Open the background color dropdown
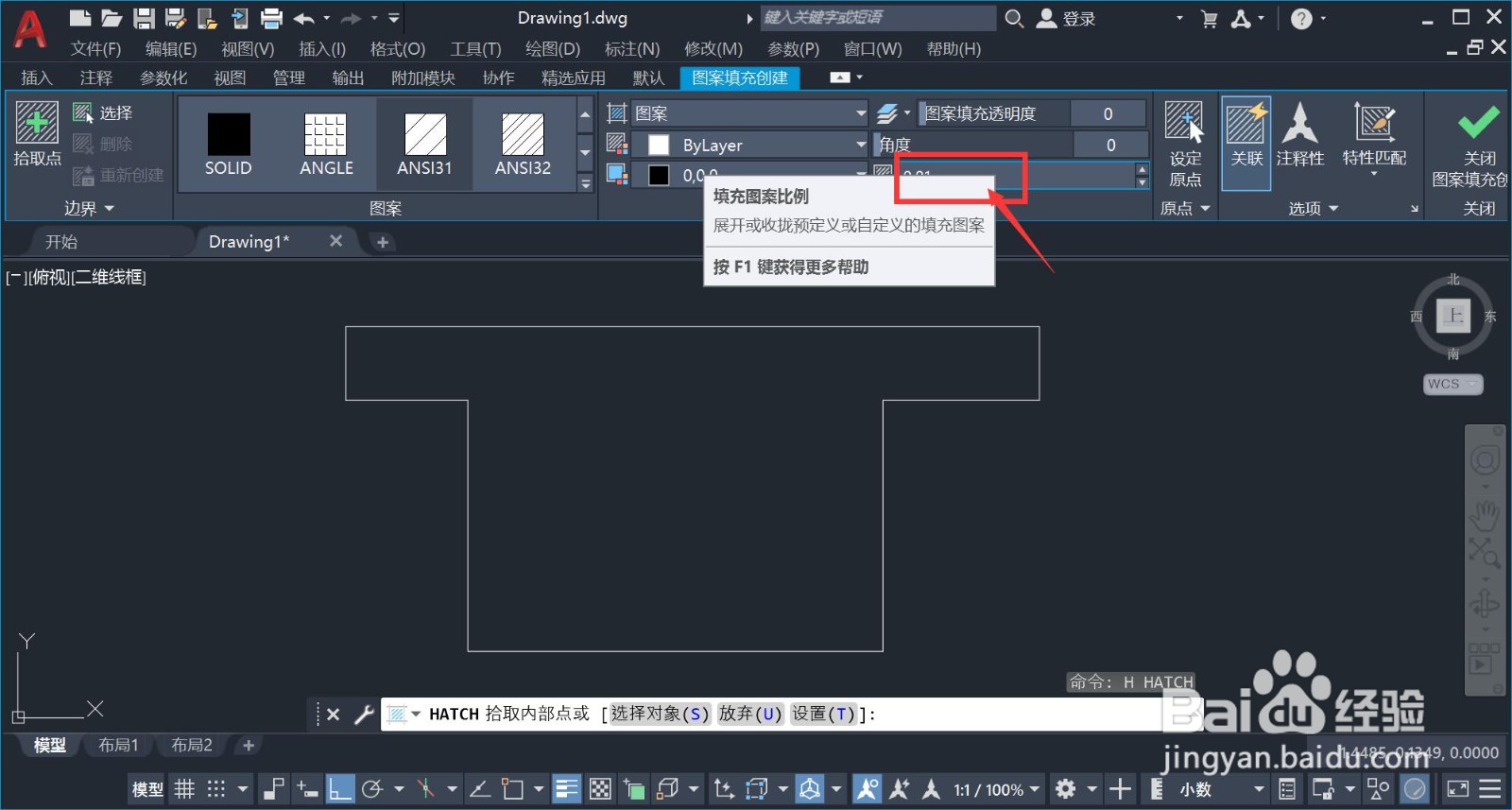This screenshot has width=1512, height=810. tap(861, 175)
